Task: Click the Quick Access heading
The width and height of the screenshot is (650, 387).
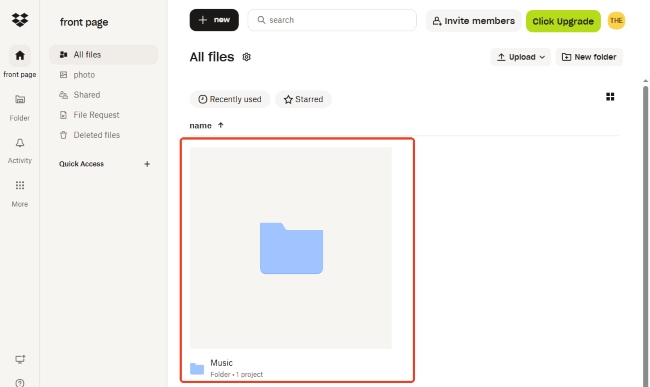Action: 81,164
